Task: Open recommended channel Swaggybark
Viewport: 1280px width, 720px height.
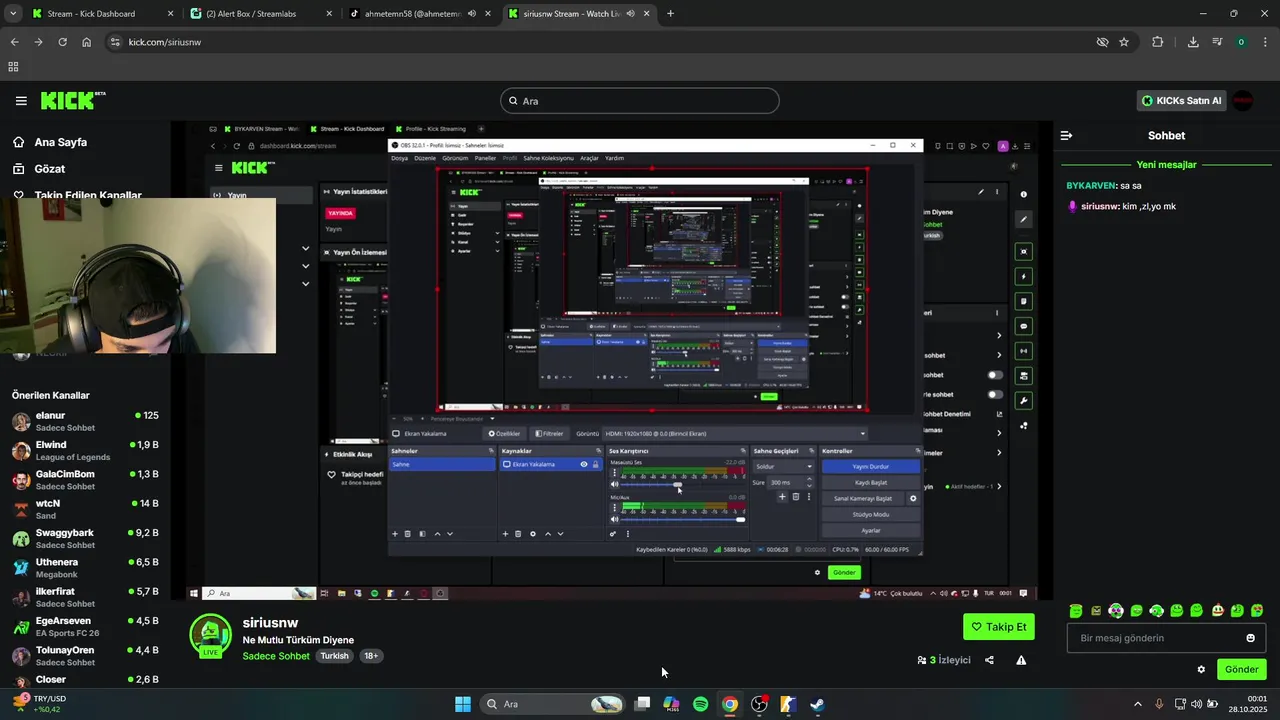Action: pyautogui.click(x=85, y=538)
